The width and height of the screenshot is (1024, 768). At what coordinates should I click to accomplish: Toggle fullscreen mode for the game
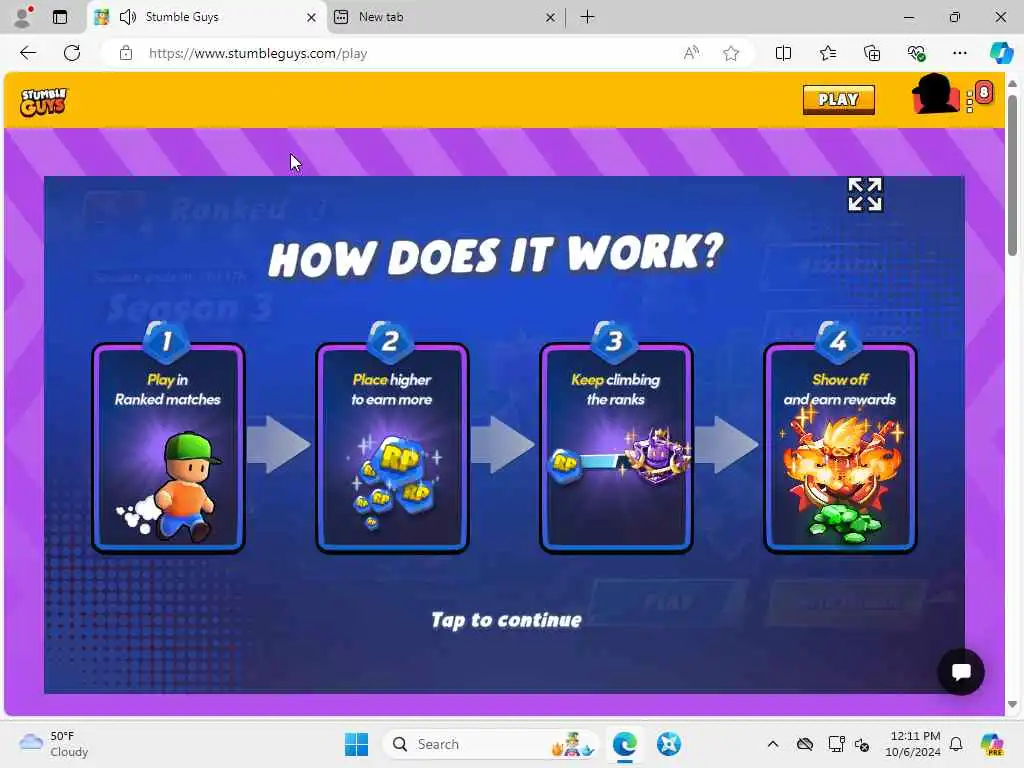point(865,195)
